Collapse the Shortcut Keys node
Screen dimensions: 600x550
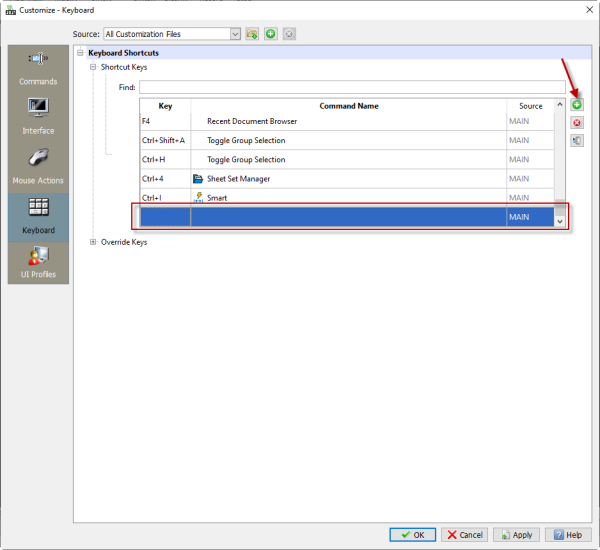[x=94, y=67]
